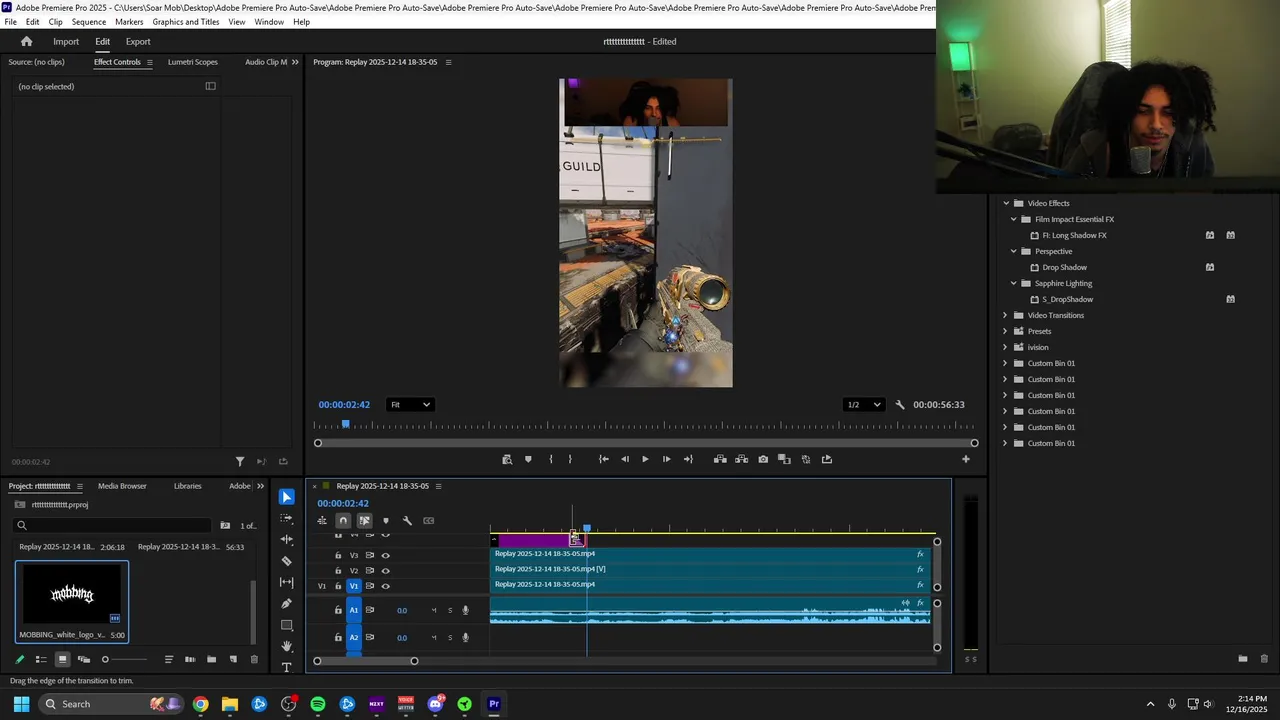The width and height of the screenshot is (1280, 720).
Task: Expand the Presets folder
Action: click(x=1006, y=331)
